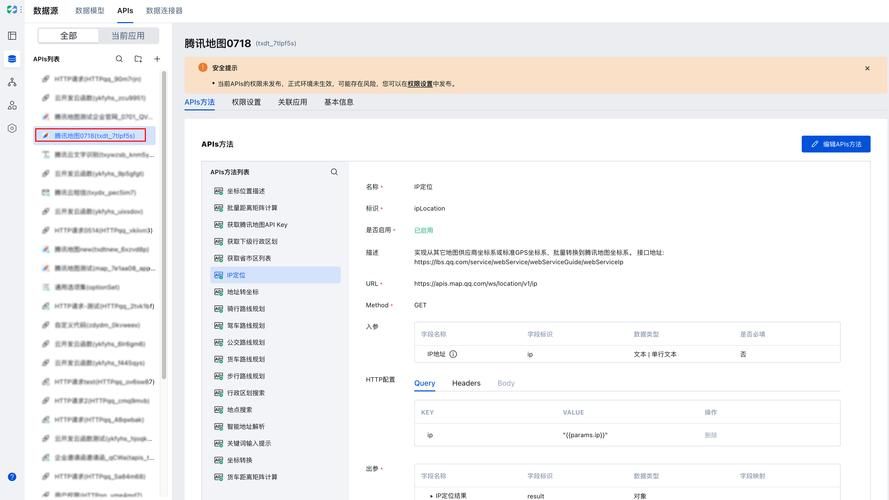Open the APIs top tab
Viewport: 889px width, 500px height.
125,11
